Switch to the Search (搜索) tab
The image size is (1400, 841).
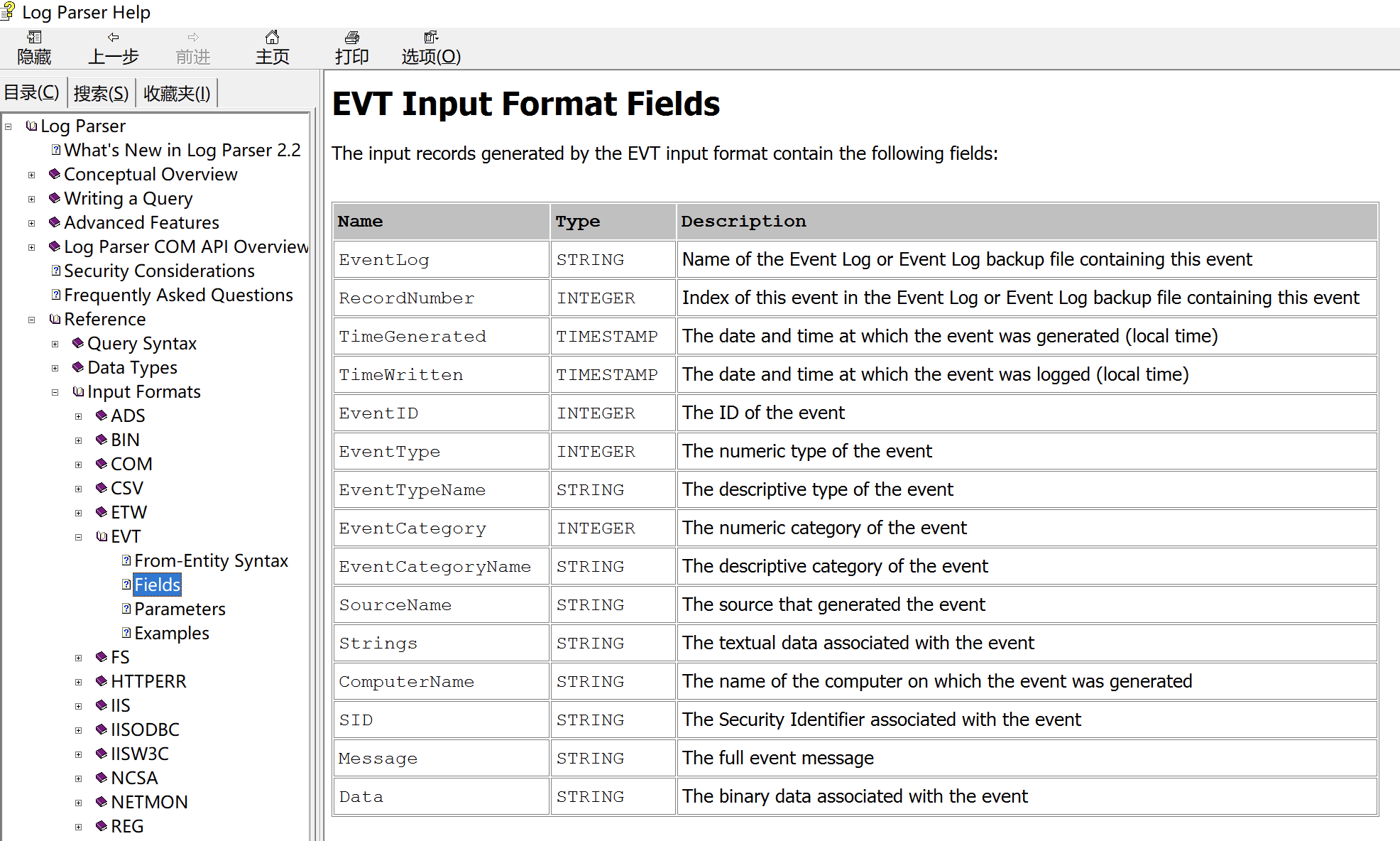click(x=101, y=93)
